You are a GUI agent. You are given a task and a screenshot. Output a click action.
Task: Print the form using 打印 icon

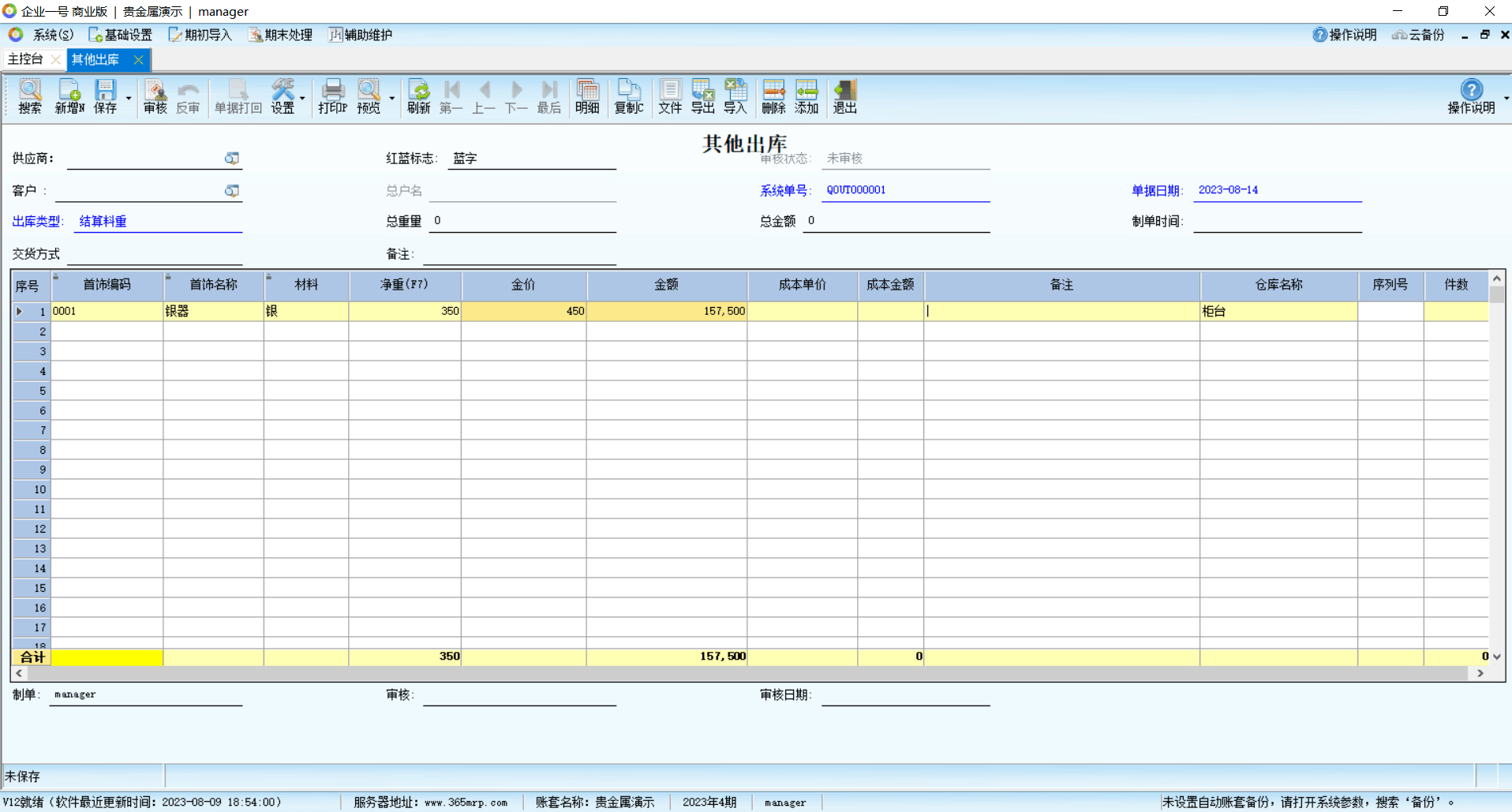[x=332, y=96]
